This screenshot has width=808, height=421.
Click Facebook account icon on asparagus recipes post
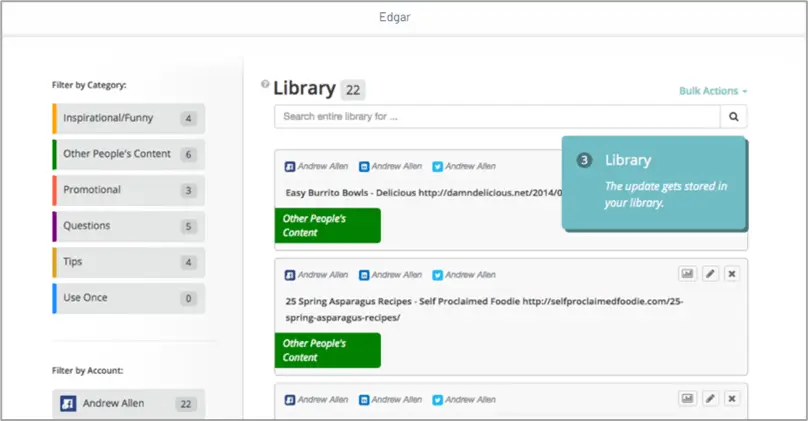290,275
